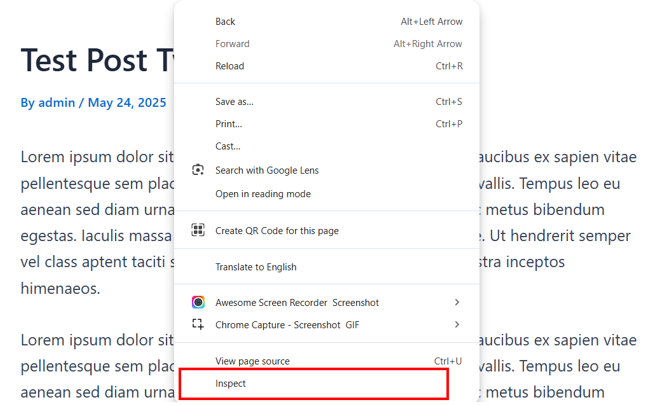Click the May 24, 2025 post date

(127, 102)
